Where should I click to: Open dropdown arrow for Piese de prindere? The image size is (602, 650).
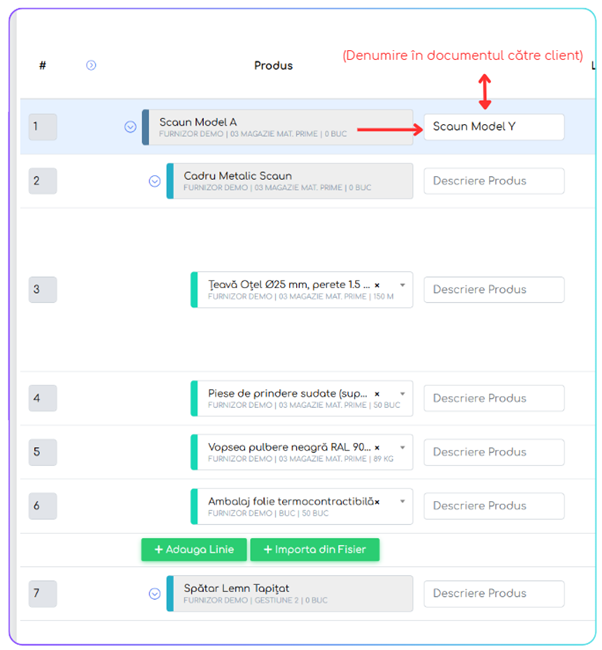pos(402,393)
